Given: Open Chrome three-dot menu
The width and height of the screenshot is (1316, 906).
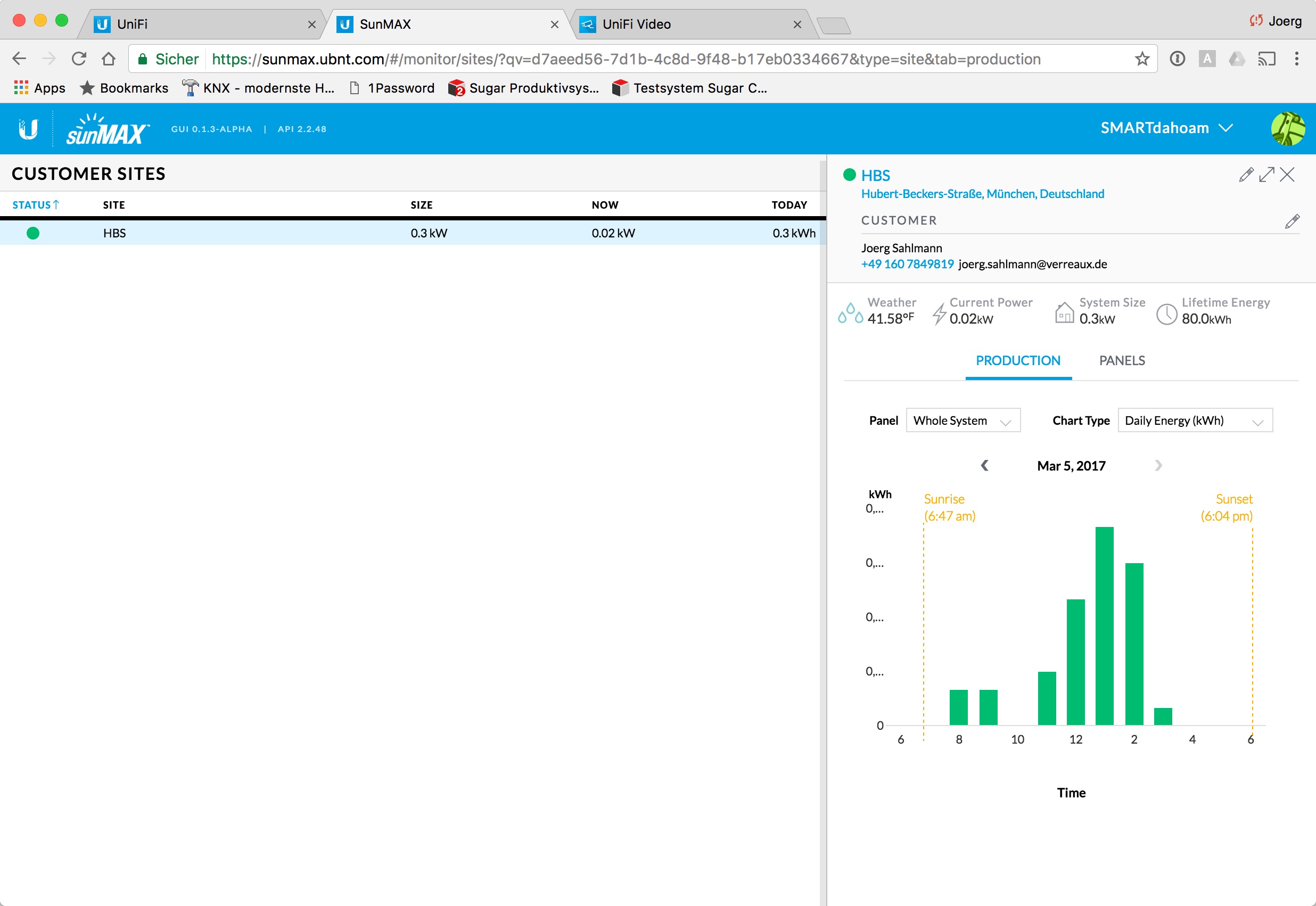Looking at the screenshot, I should click(1296, 59).
